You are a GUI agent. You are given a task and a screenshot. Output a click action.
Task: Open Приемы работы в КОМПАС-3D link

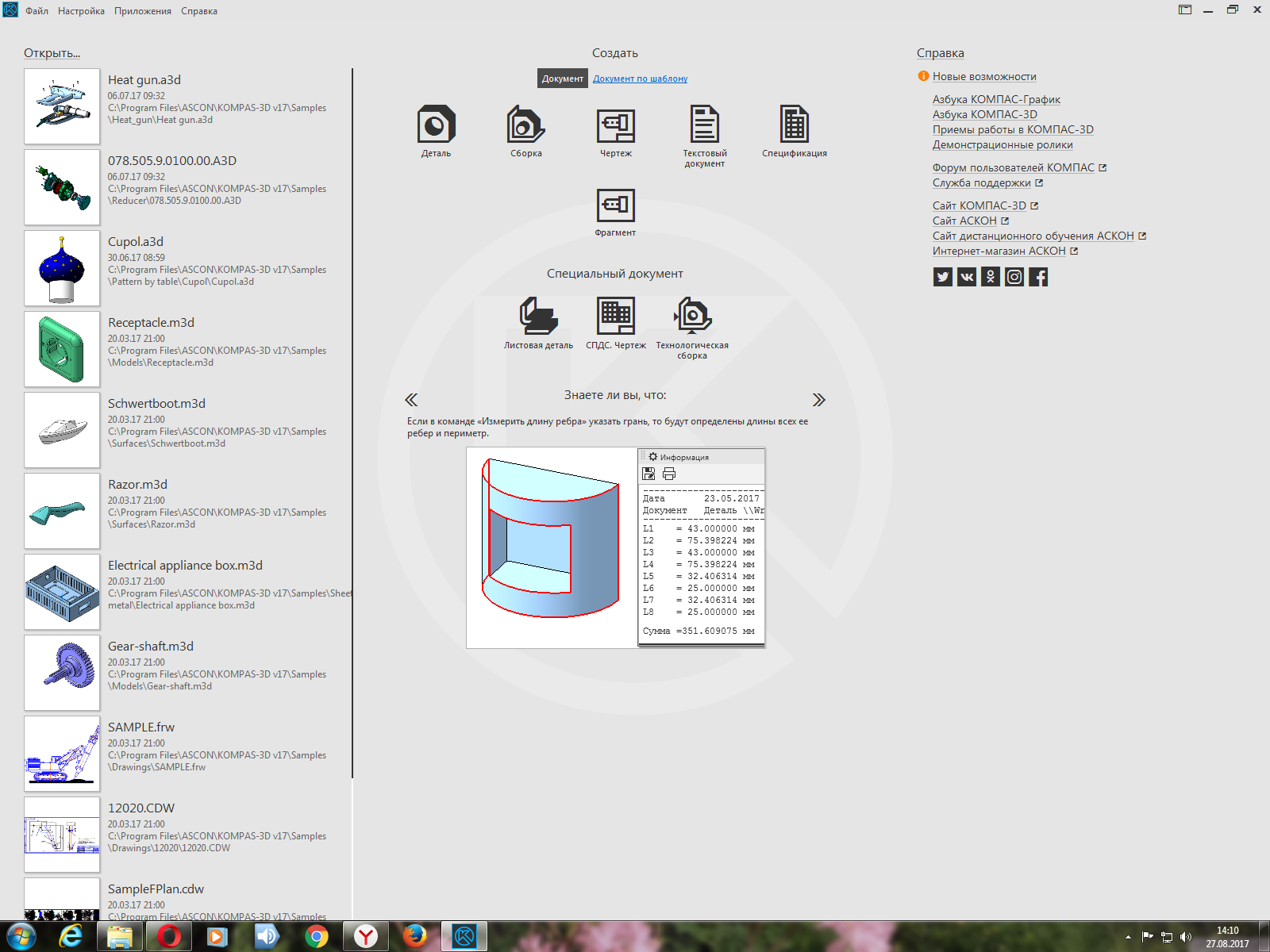tap(1013, 129)
